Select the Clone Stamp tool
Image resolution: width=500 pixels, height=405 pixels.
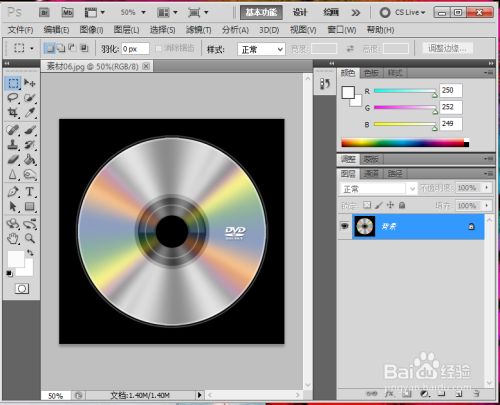[x=13, y=145]
